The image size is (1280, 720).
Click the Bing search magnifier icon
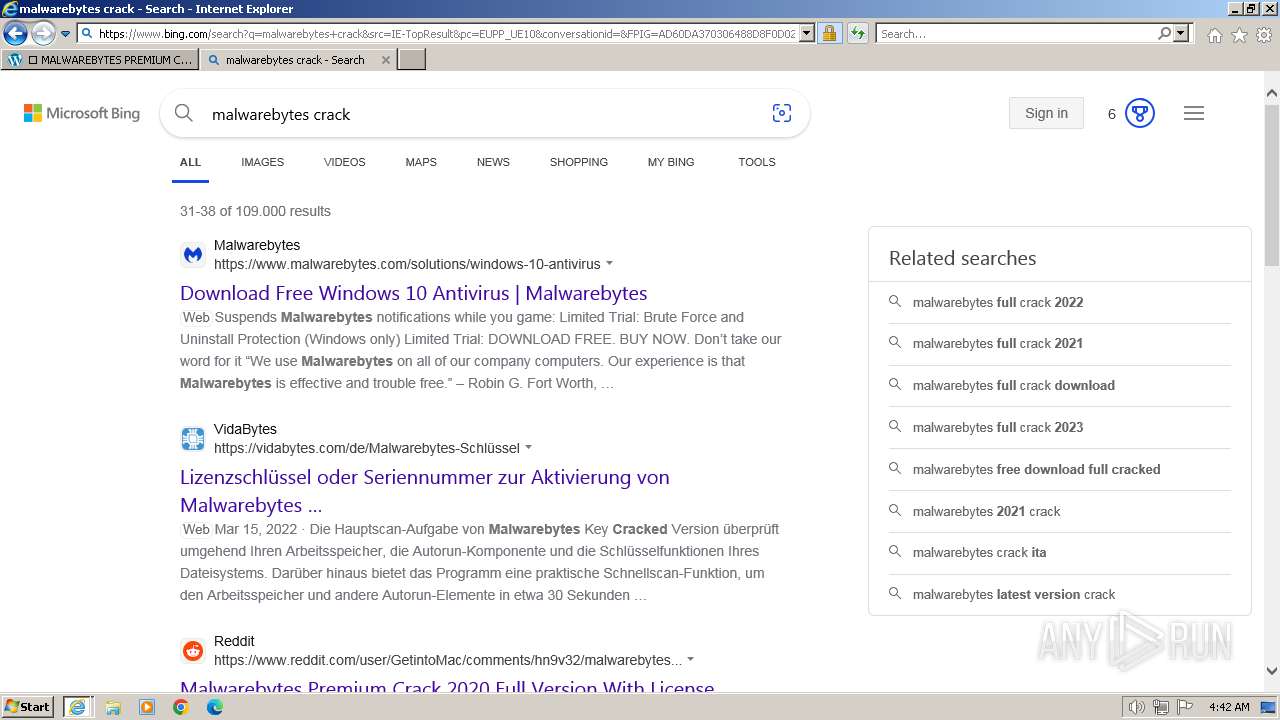(184, 113)
